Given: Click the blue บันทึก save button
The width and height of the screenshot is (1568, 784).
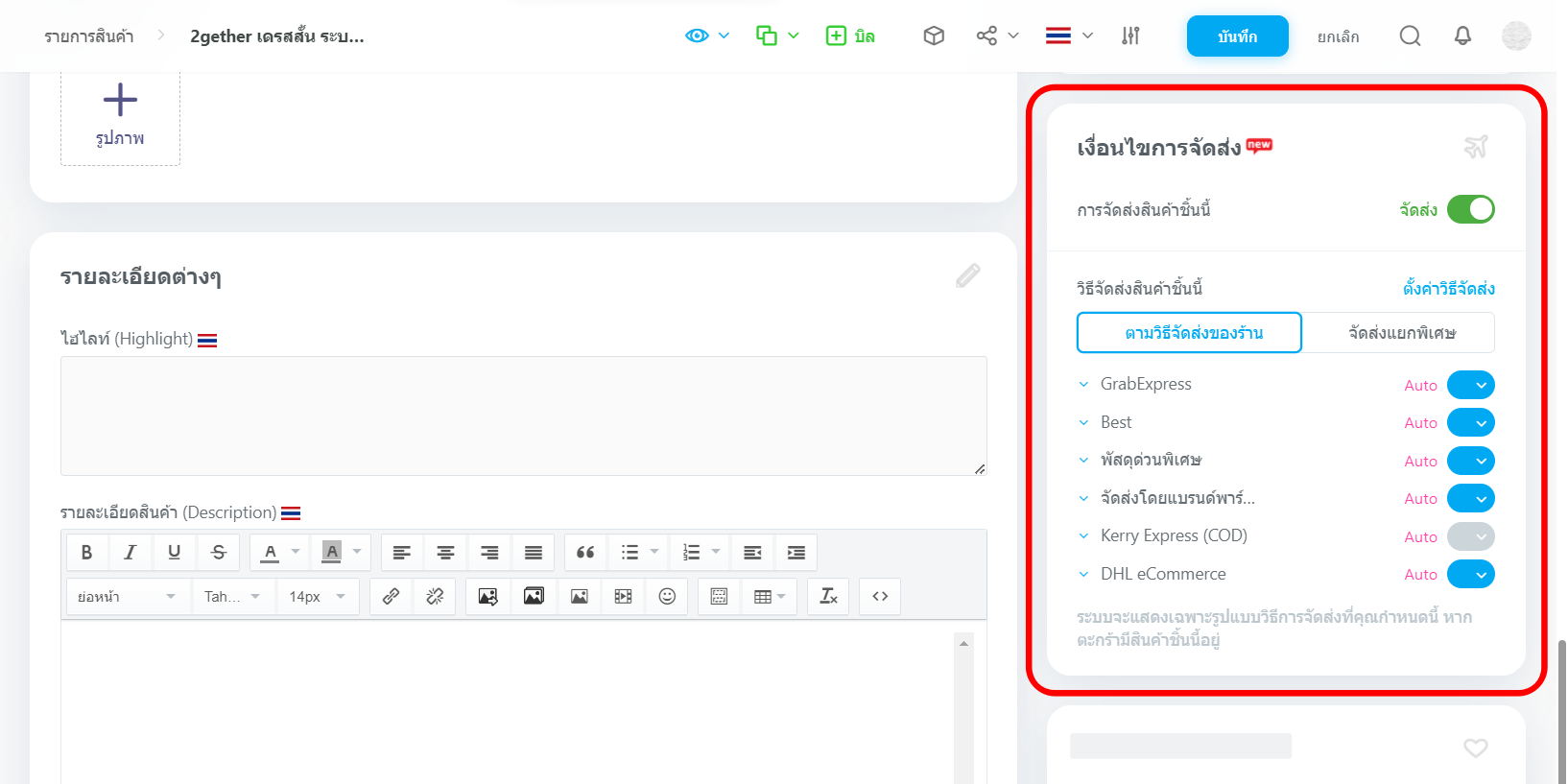Looking at the screenshot, I should click(1237, 36).
